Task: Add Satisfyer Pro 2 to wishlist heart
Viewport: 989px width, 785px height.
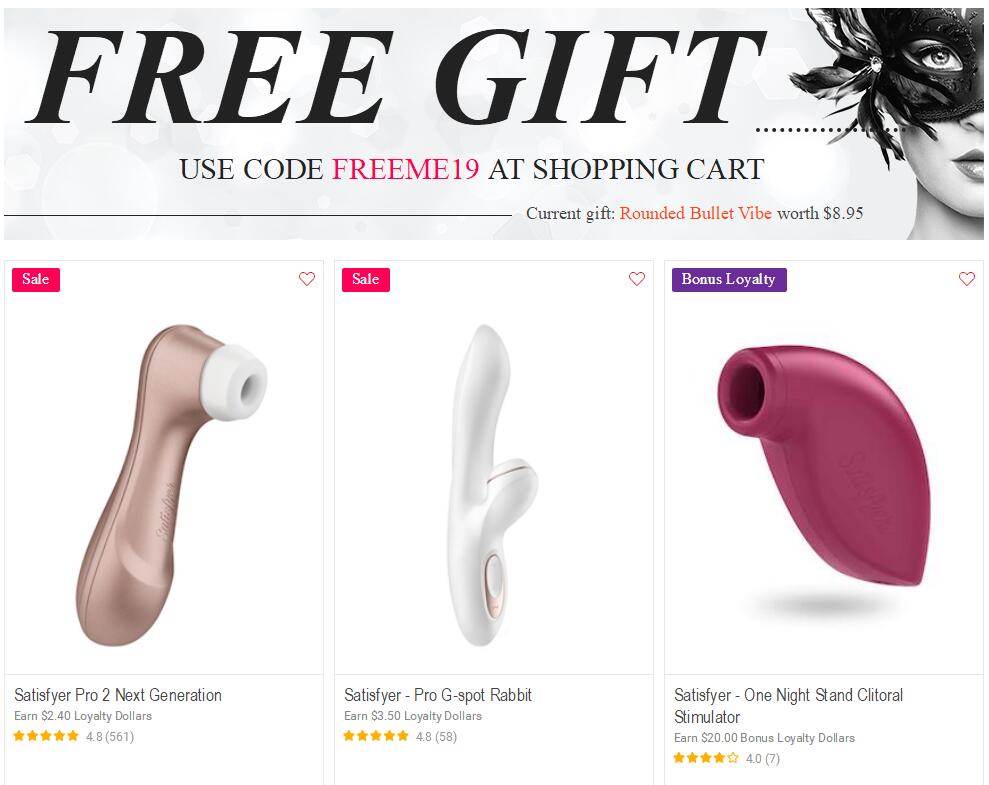Action: [x=307, y=279]
